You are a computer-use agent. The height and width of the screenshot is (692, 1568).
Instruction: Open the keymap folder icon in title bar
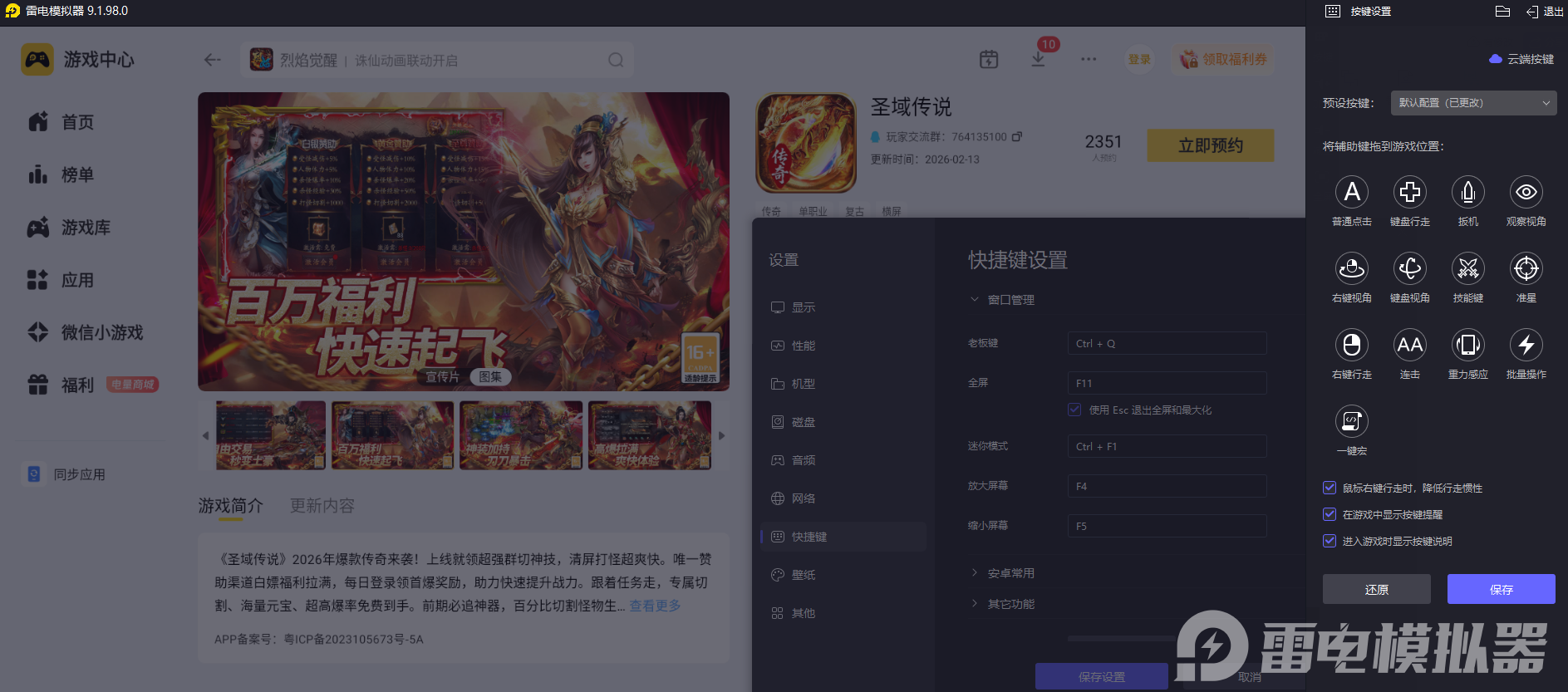[x=1502, y=11]
